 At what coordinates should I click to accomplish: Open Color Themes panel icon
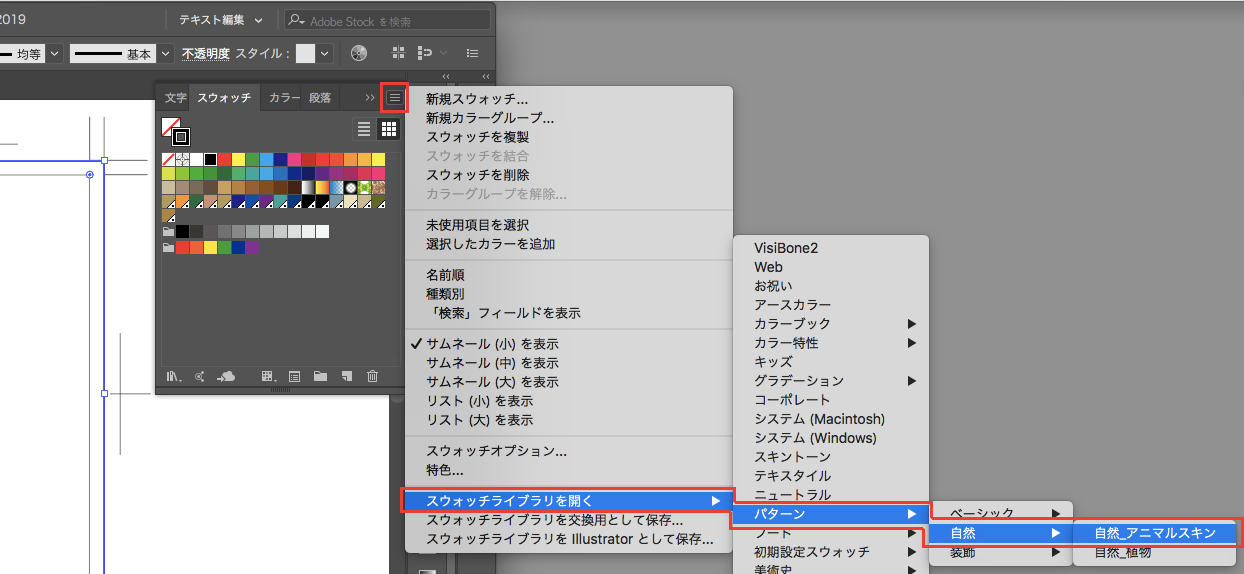200,376
